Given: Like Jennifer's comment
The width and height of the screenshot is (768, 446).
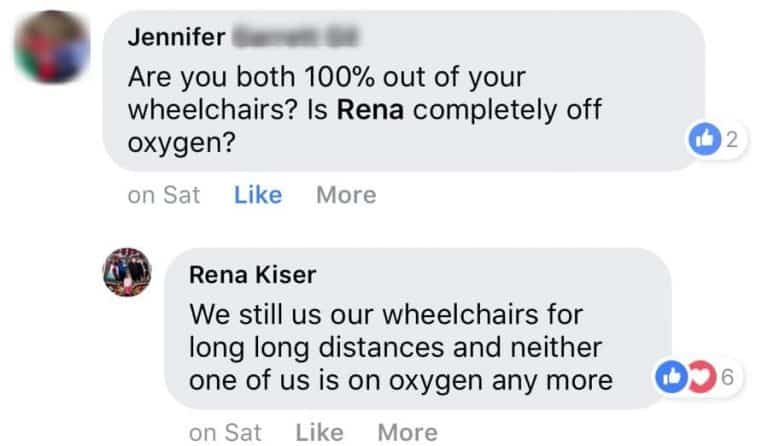Looking at the screenshot, I should coord(257,195).
